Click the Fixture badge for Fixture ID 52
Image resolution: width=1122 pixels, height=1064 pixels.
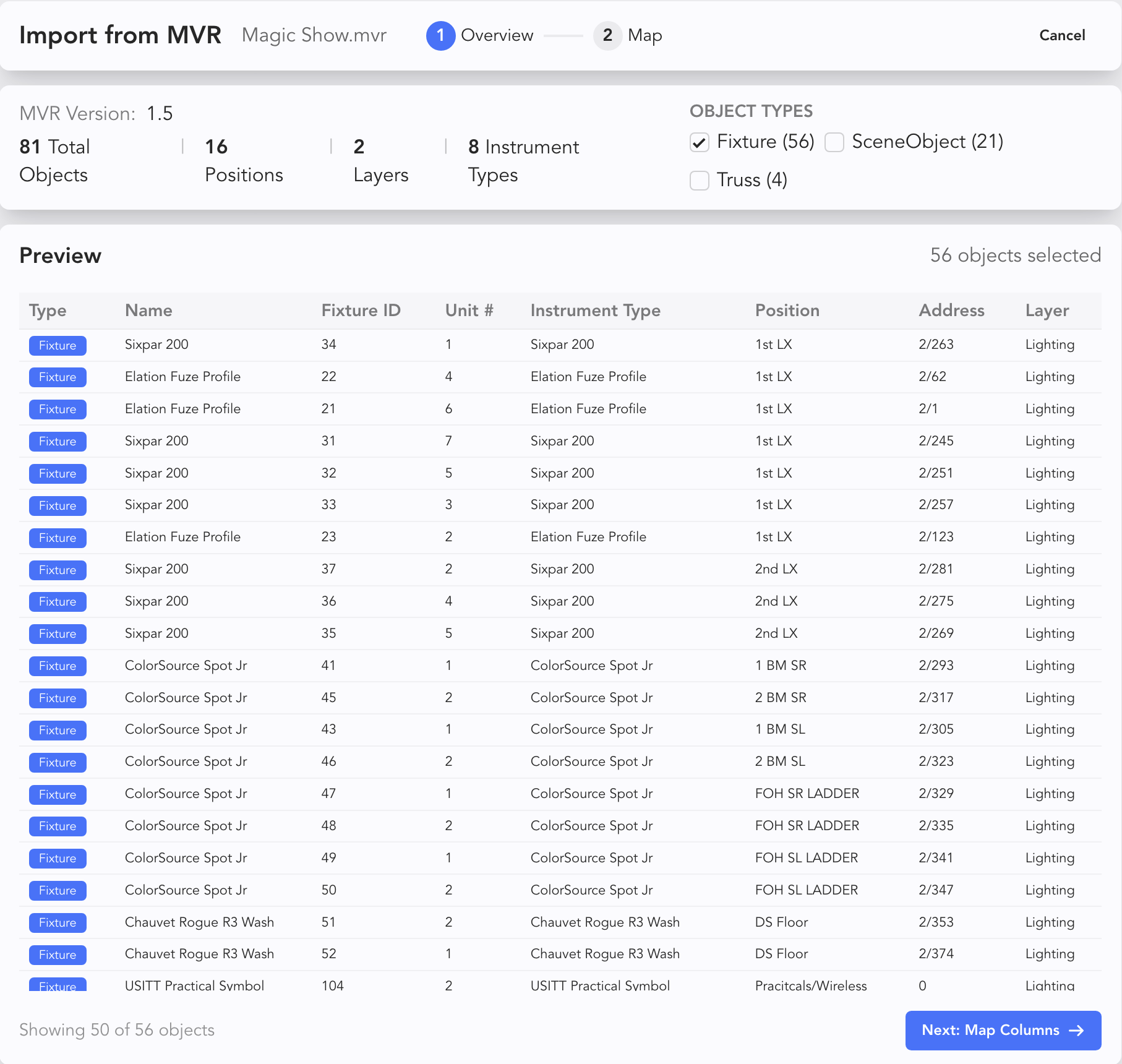pyautogui.click(x=58, y=955)
